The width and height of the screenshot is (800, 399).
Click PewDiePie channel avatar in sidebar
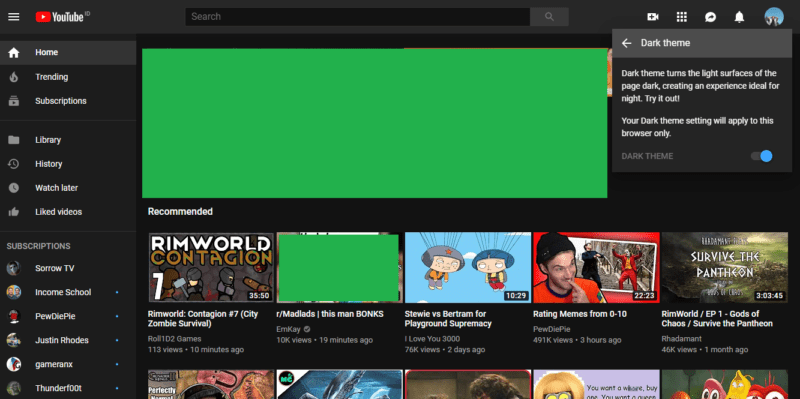coord(14,316)
